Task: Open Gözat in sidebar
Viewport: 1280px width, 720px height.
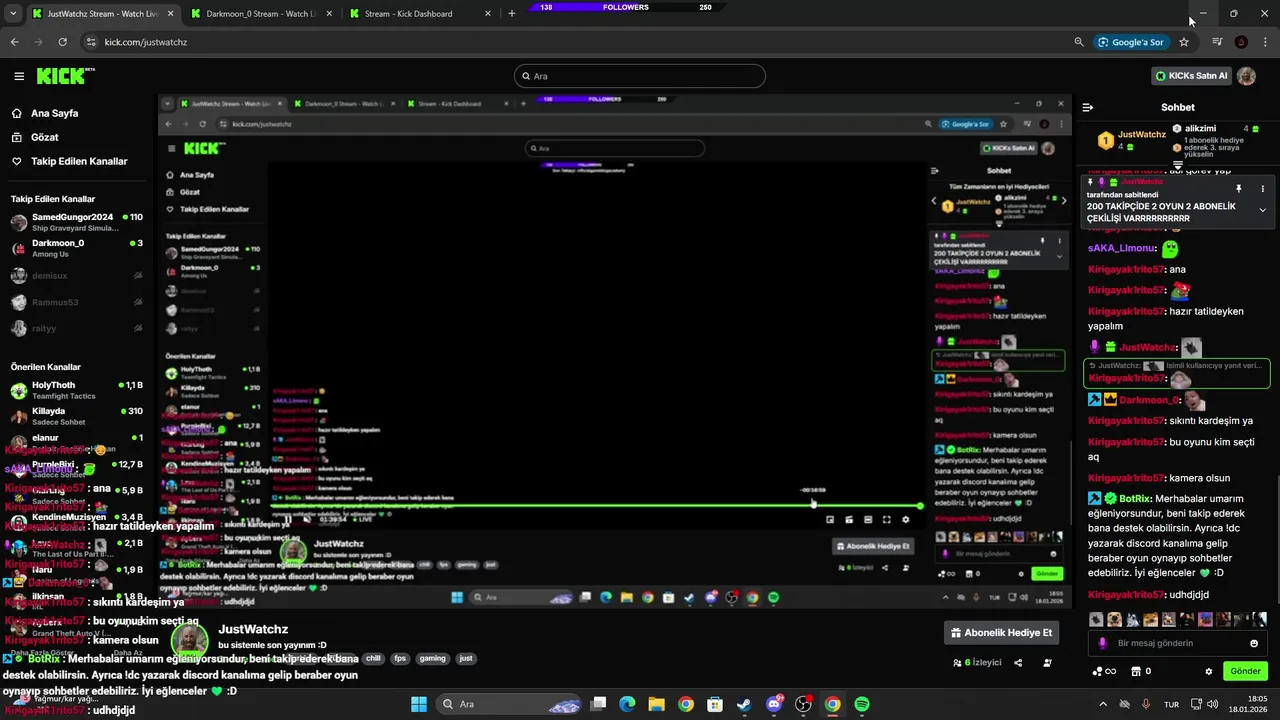Action: 44,137
